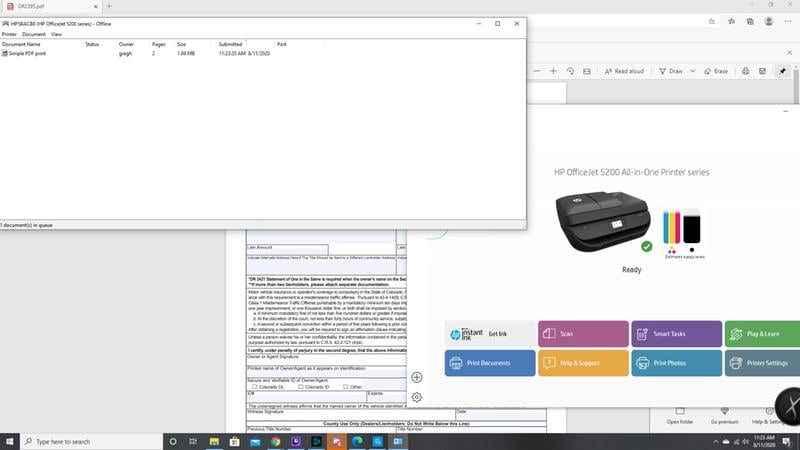Open the Mail app from the taskbar
Viewport: 800px width, 450px height.
[x=255, y=441]
